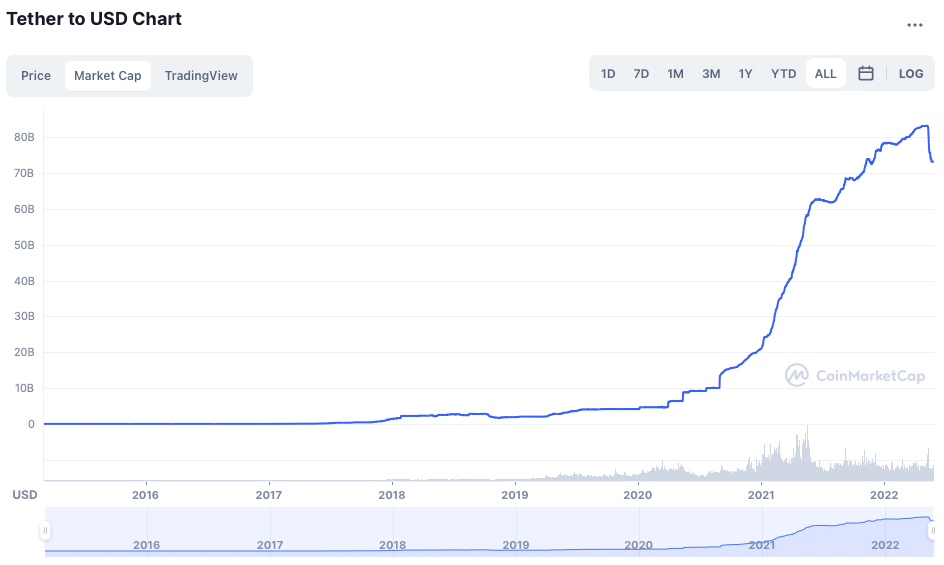Viewport: 944px width, 565px height.
Task: Switch to the Price tab
Action: tap(36, 76)
